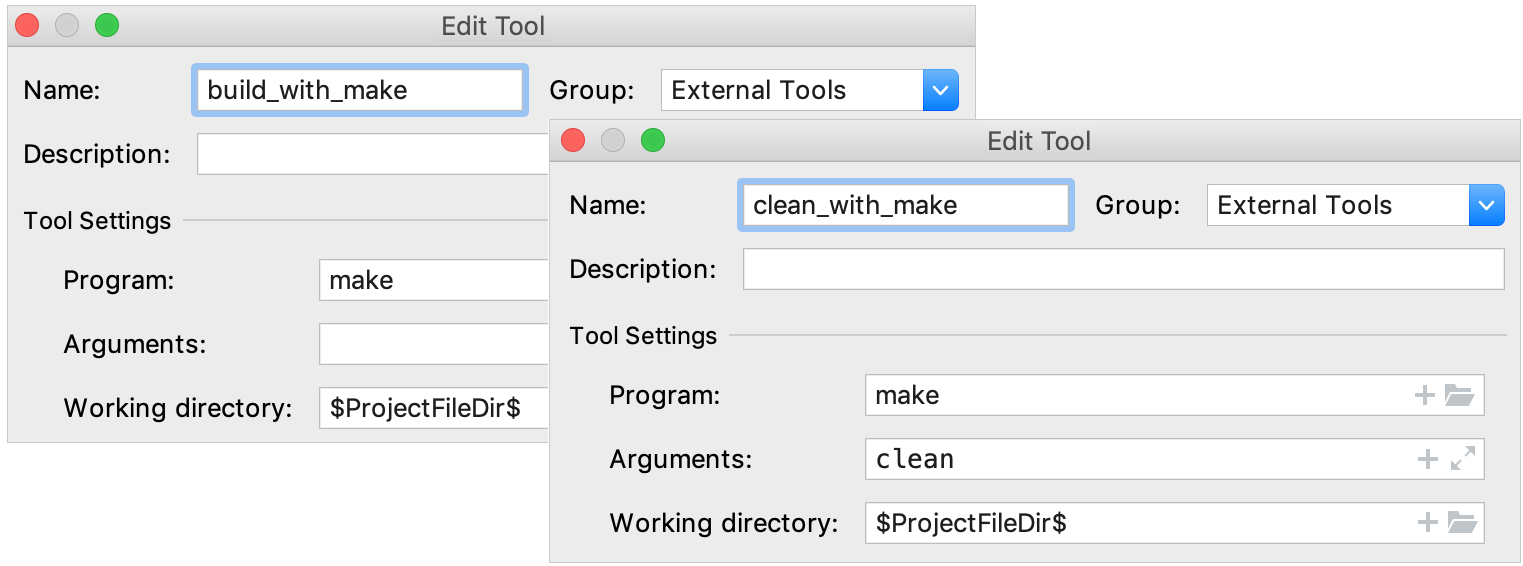Browse for working directory with folder icon
This screenshot has height=566, width=1523.
tap(1461, 522)
